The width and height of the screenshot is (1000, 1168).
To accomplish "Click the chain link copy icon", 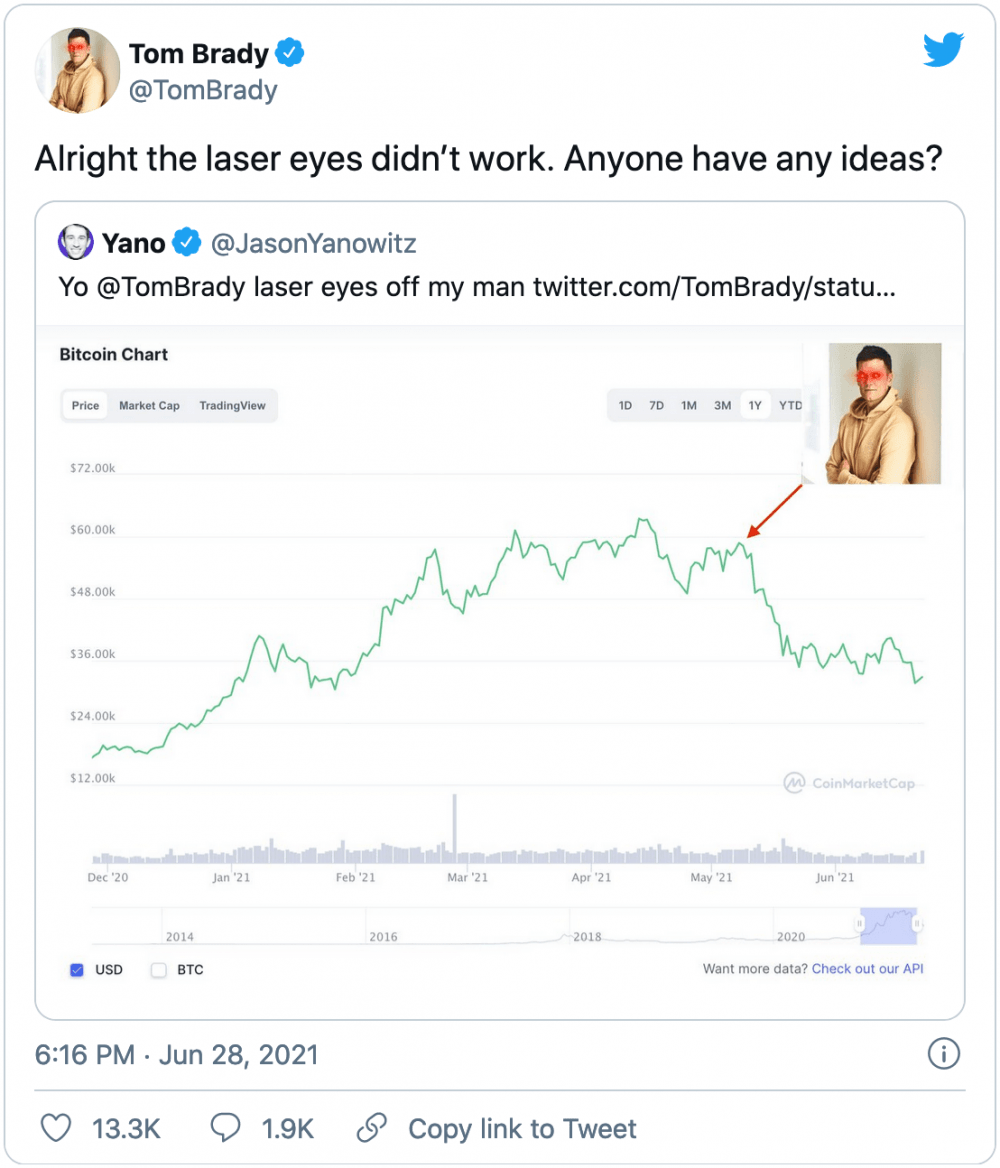I will 372,1128.
